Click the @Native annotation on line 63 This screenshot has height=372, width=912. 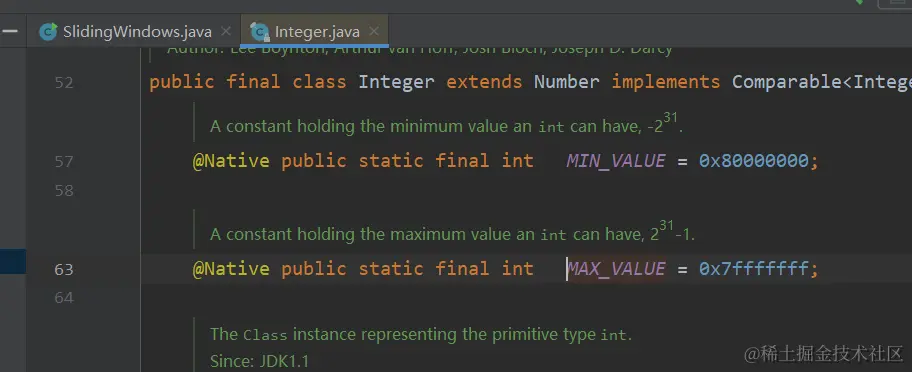[231, 269]
